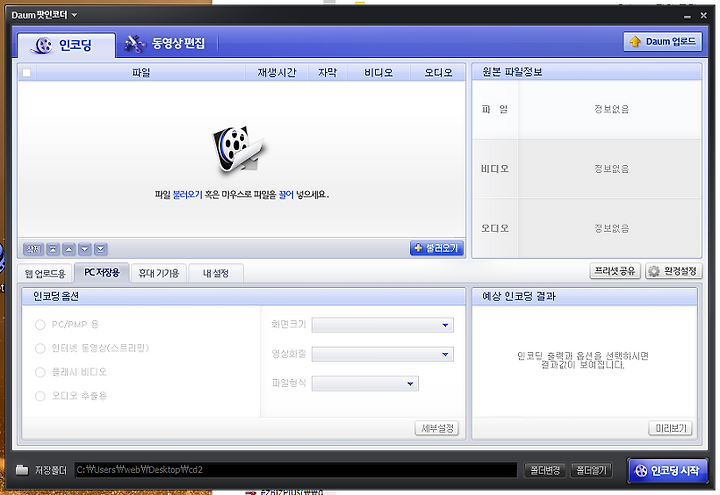Select the PC 저장용 tab
Screen dimensions: 720x495
(x=101, y=273)
